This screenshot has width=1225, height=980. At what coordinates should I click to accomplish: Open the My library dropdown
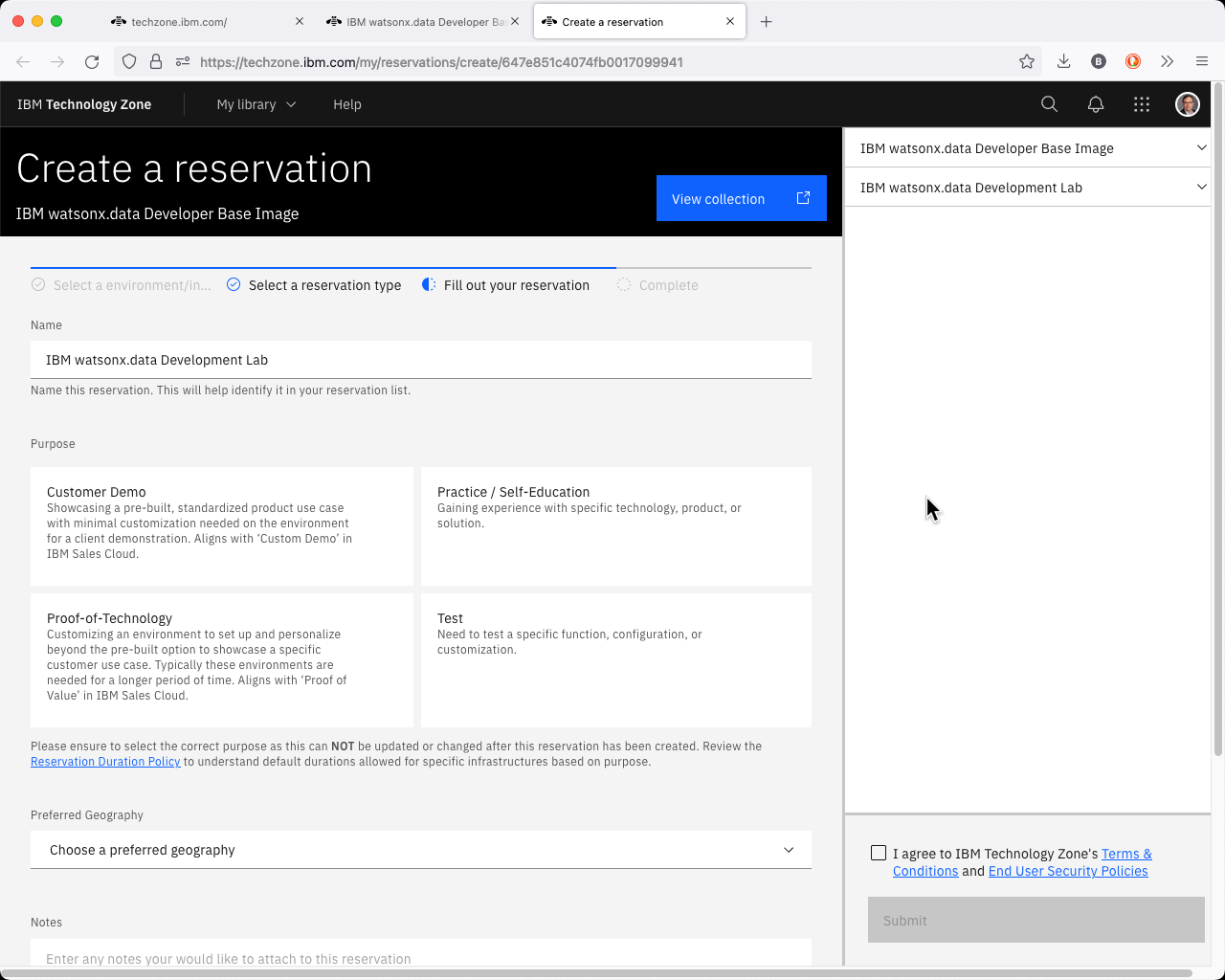[x=256, y=104]
